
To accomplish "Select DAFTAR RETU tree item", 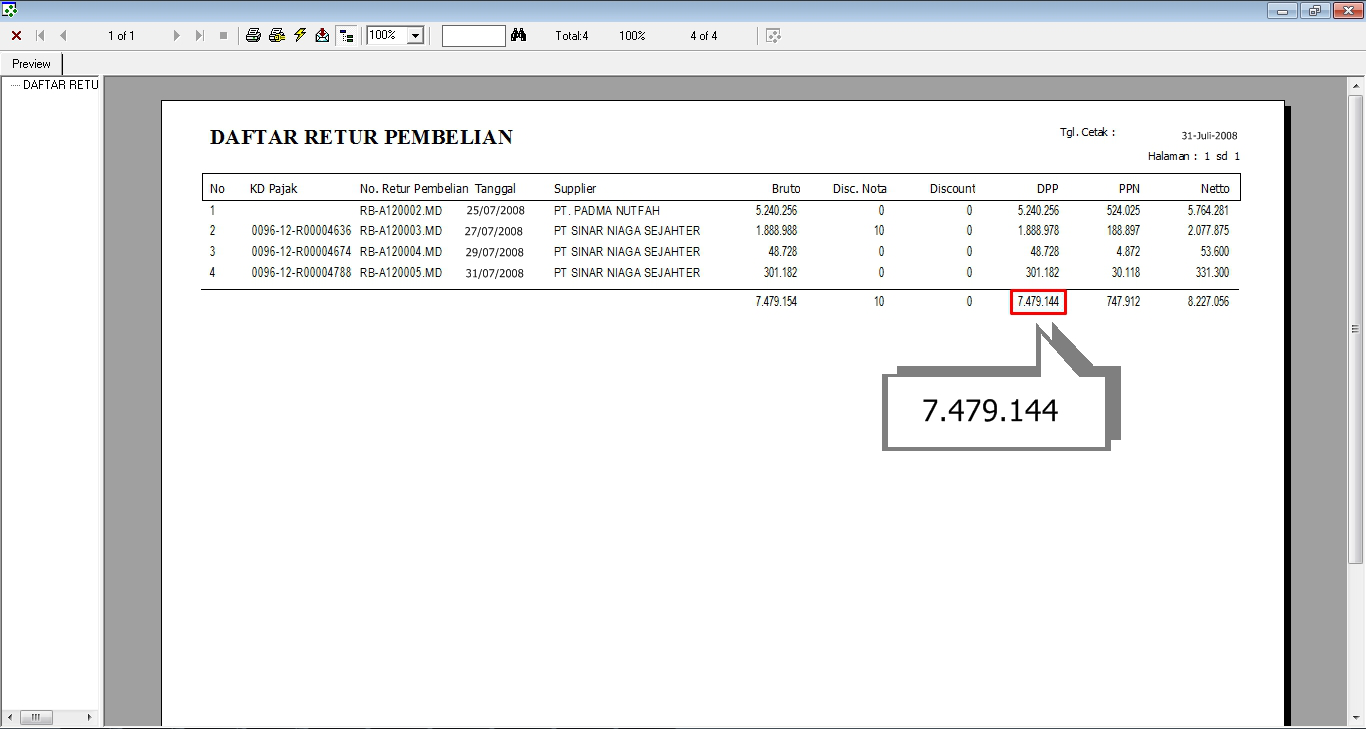I will click(x=60, y=85).
